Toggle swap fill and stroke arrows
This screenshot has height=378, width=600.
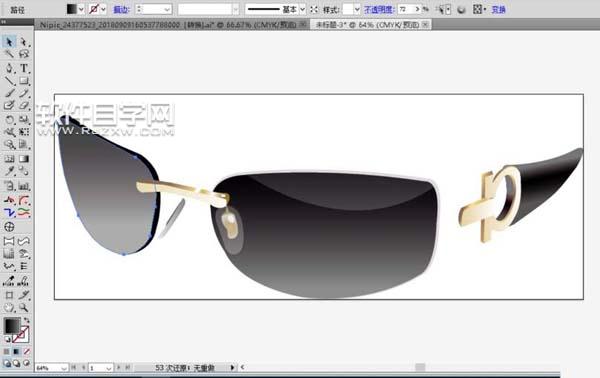[x=26, y=320]
